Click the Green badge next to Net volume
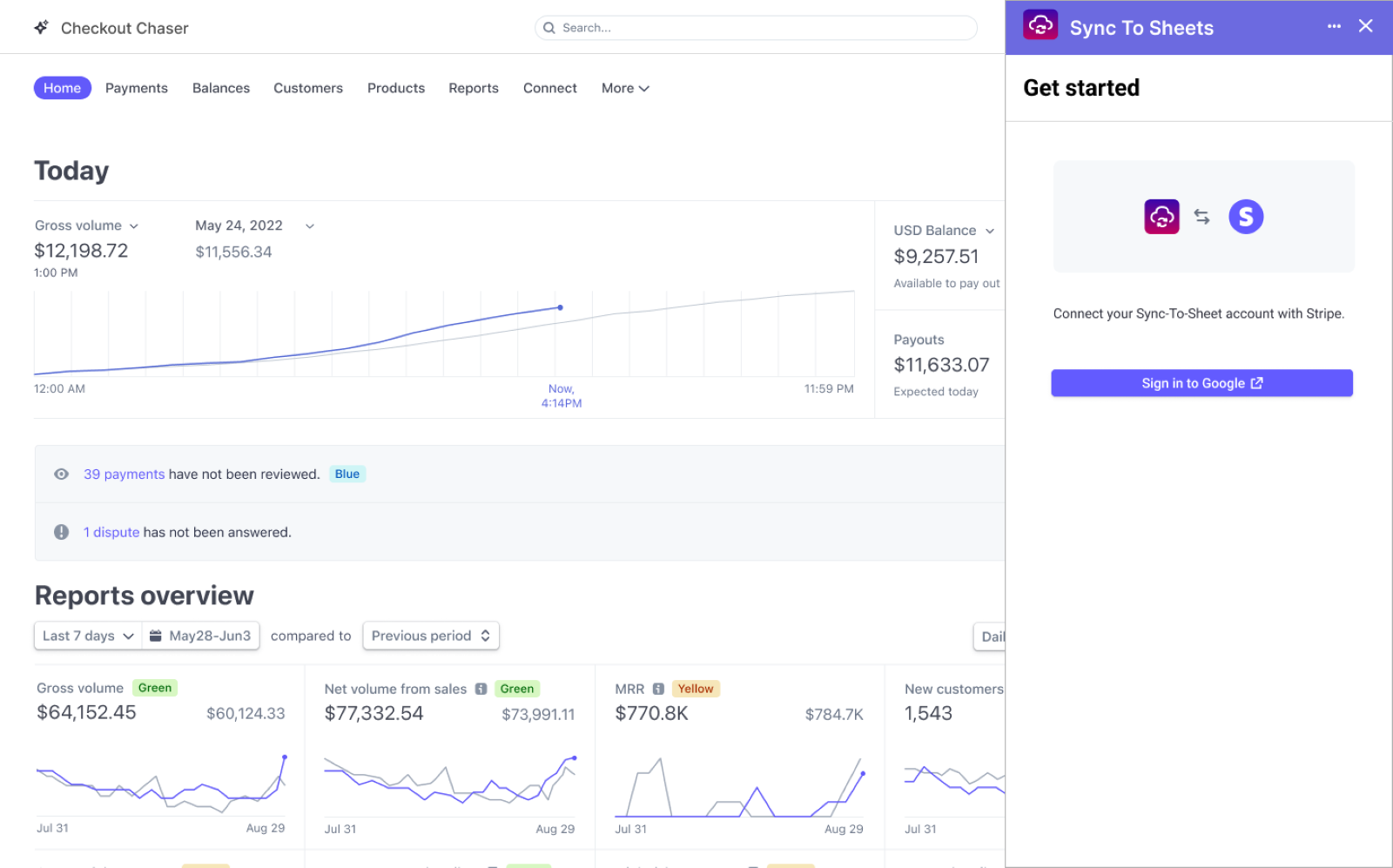 pyautogui.click(x=517, y=689)
